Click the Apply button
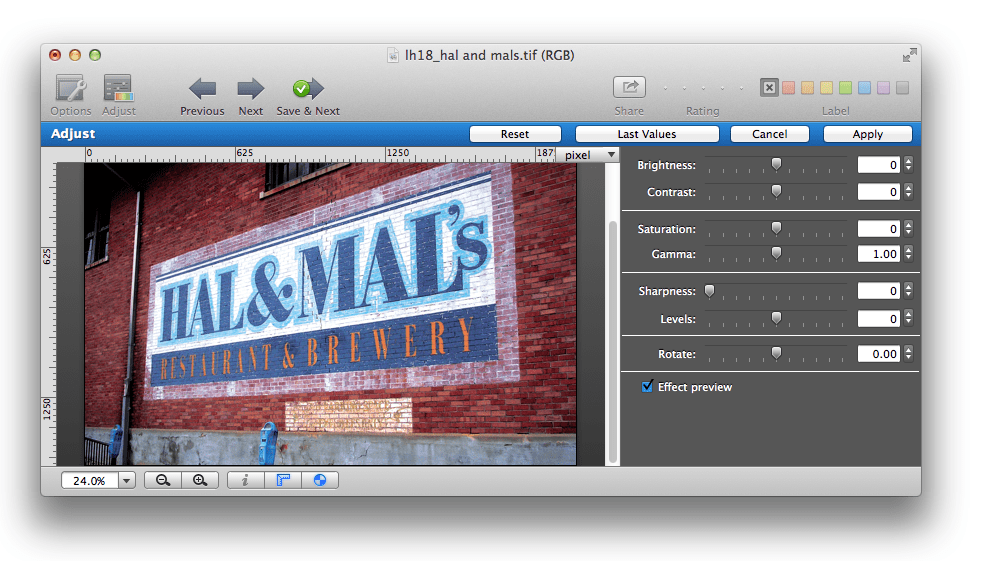 coord(867,134)
